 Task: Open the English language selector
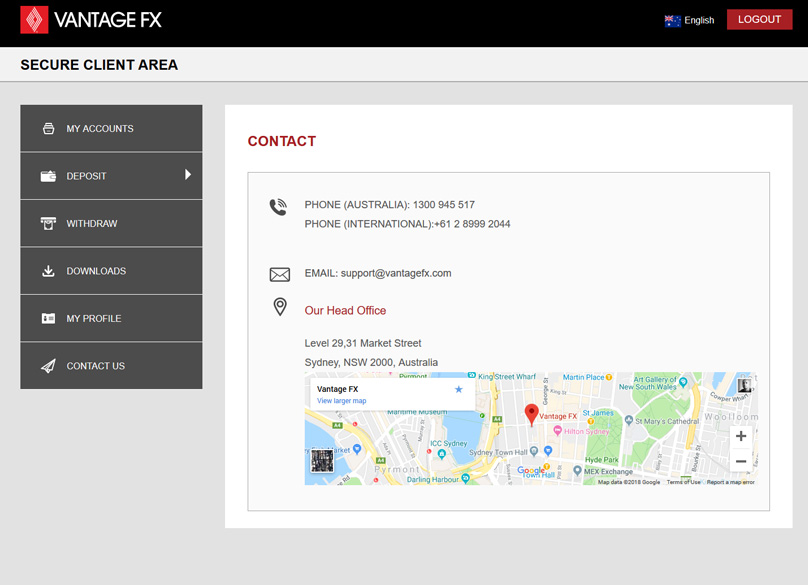click(x=689, y=21)
